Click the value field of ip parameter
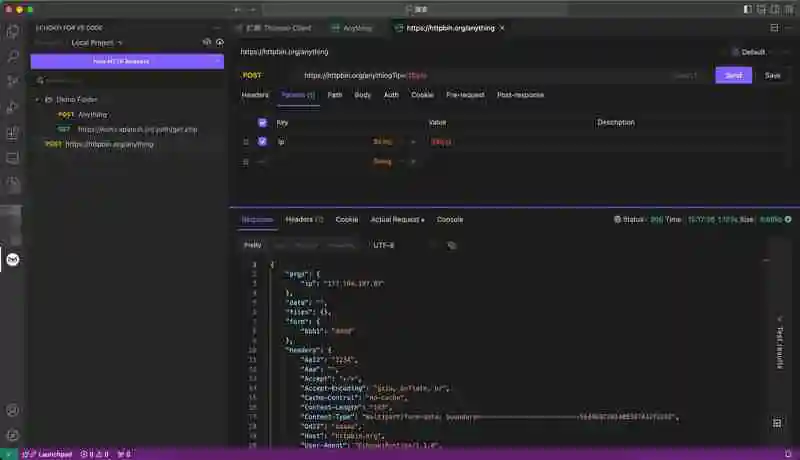The image size is (800, 460). [510, 142]
